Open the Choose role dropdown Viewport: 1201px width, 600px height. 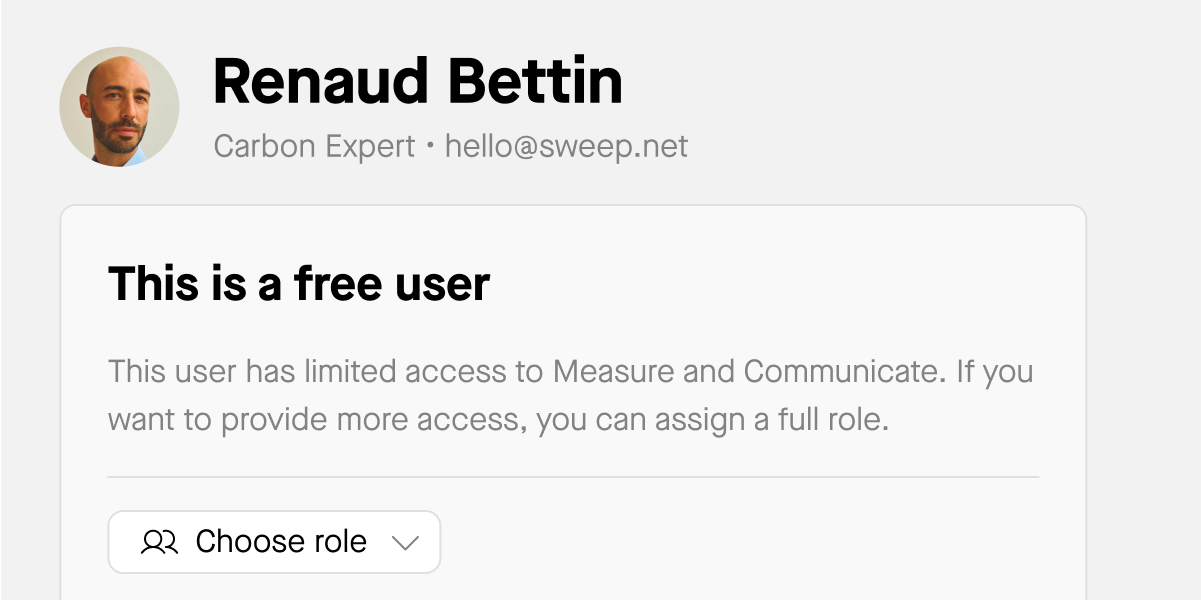coord(274,542)
